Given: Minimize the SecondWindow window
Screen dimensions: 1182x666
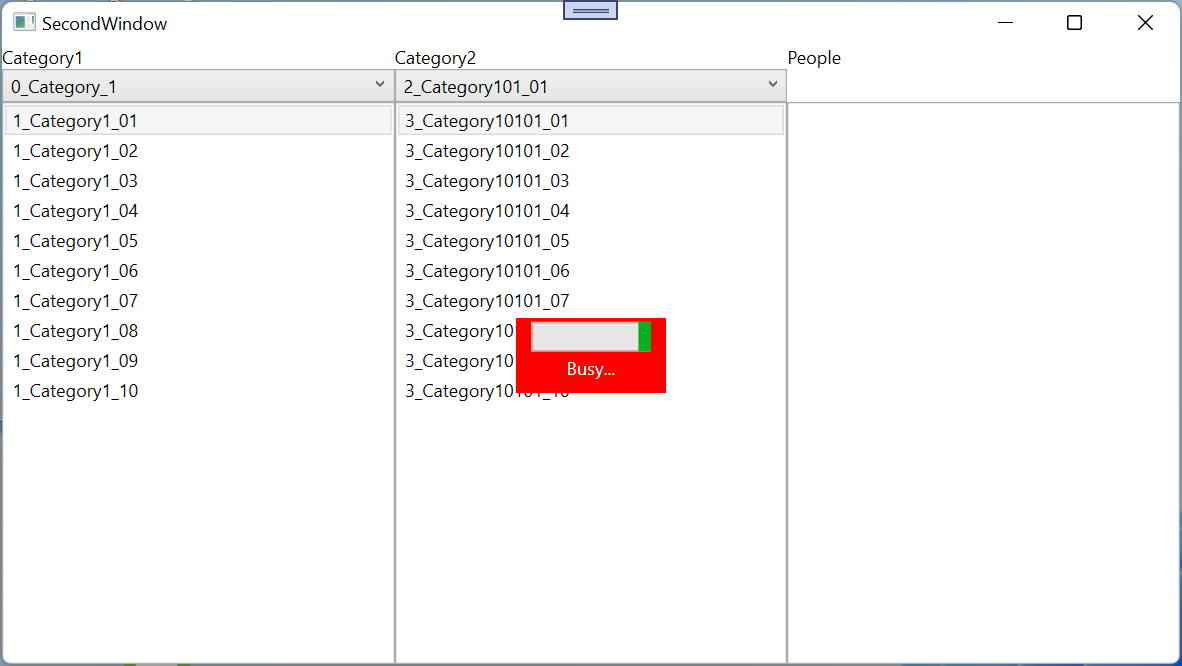Looking at the screenshot, I should click(1006, 23).
